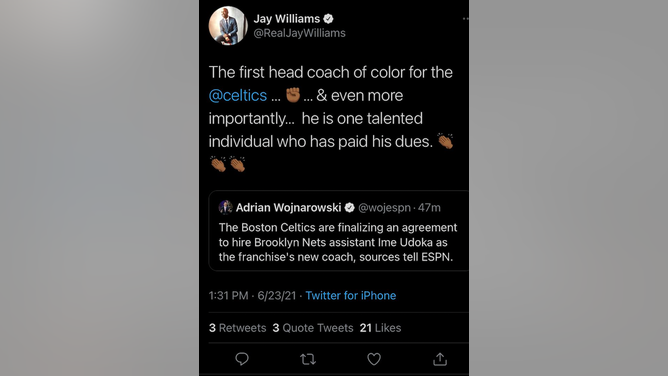Like the tweet with the heart icon
The image size is (668, 376).
(x=374, y=359)
